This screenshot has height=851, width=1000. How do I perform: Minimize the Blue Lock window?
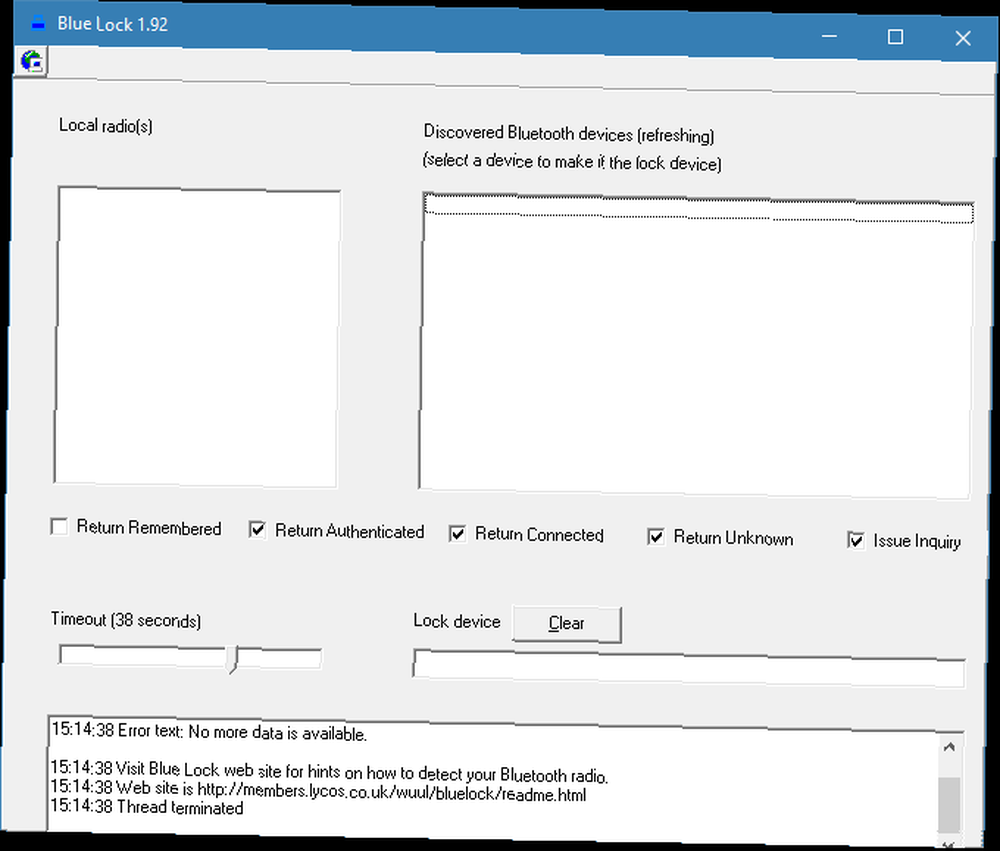[829, 36]
